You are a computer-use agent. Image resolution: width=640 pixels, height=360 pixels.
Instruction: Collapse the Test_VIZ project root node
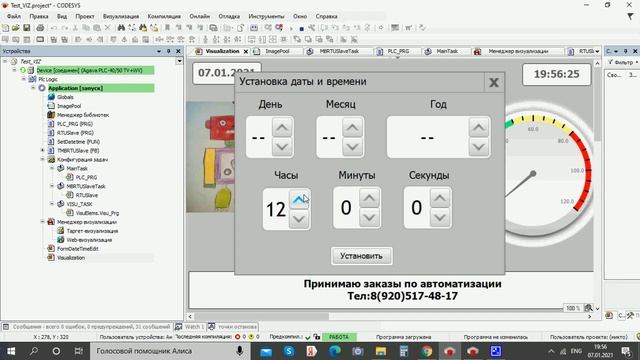click(5, 61)
